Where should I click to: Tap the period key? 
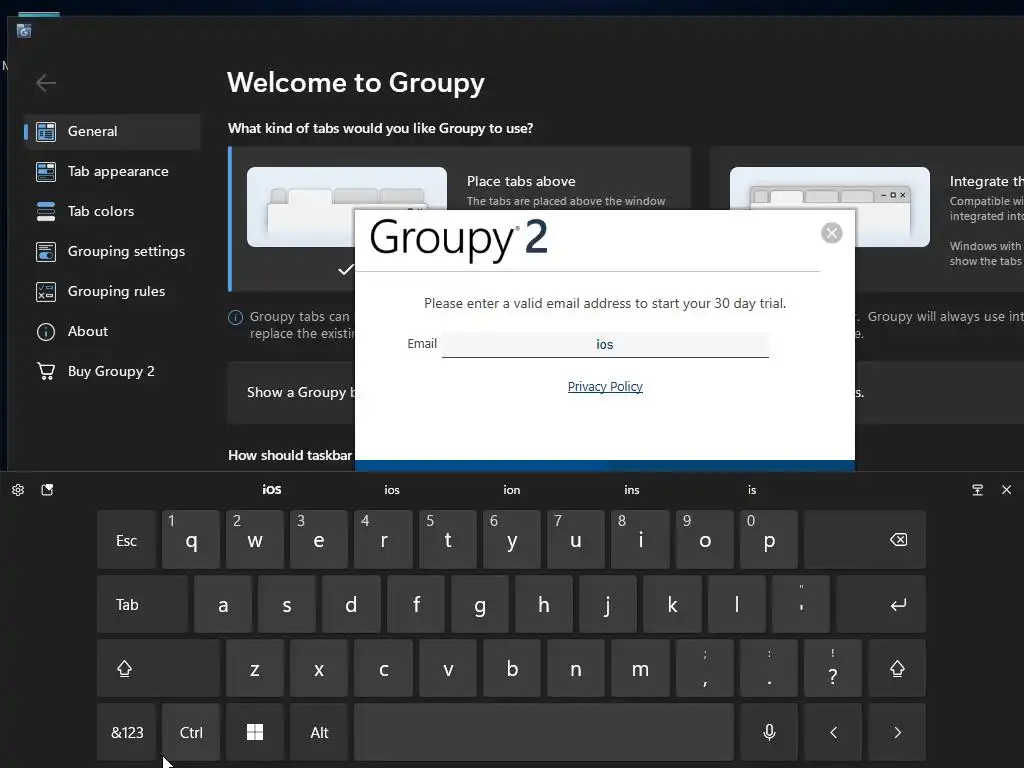point(769,669)
